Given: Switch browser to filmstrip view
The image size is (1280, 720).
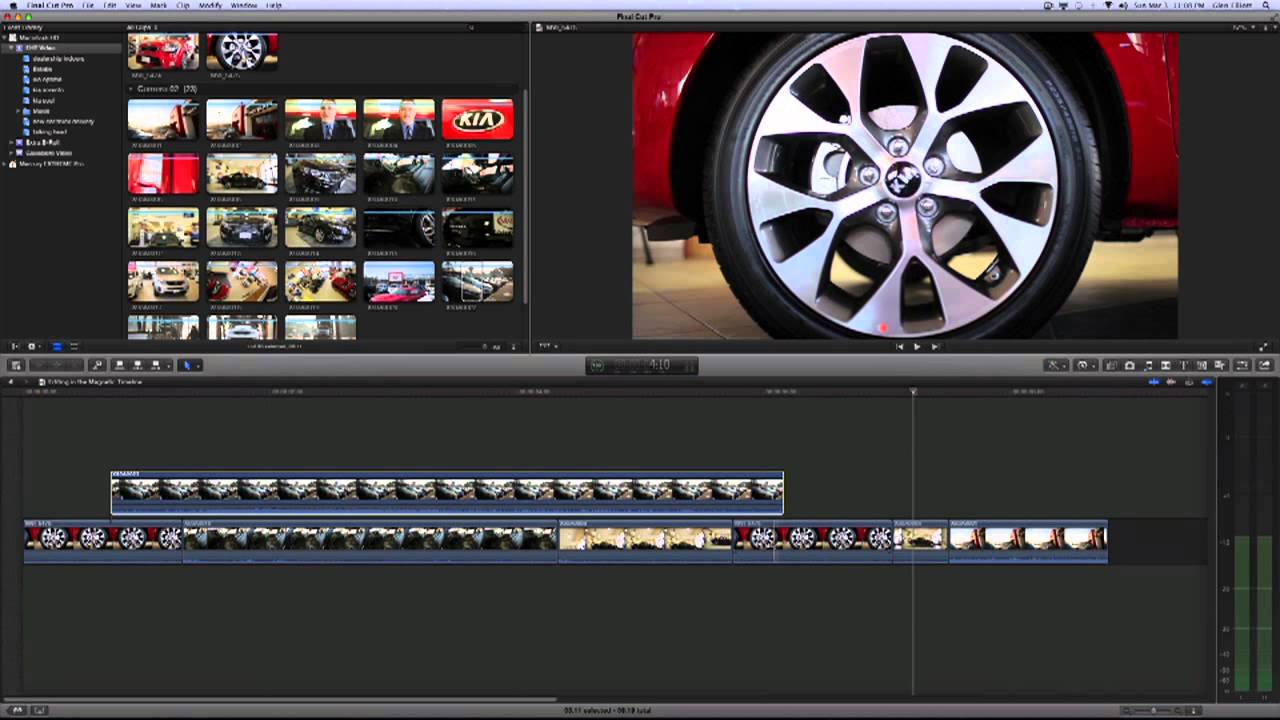Looking at the screenshot, I should coord(56,347).
